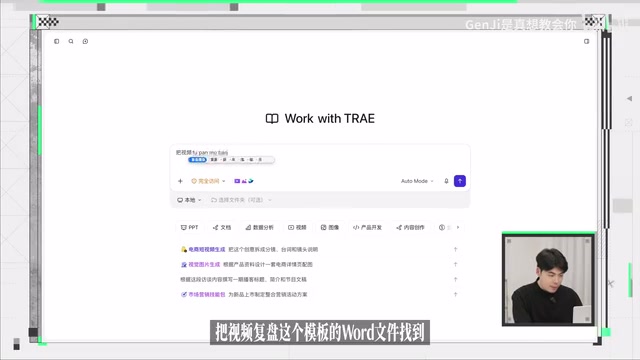
Task: Use the arrow on the 电商短视频生成 row
Action: 456,249
